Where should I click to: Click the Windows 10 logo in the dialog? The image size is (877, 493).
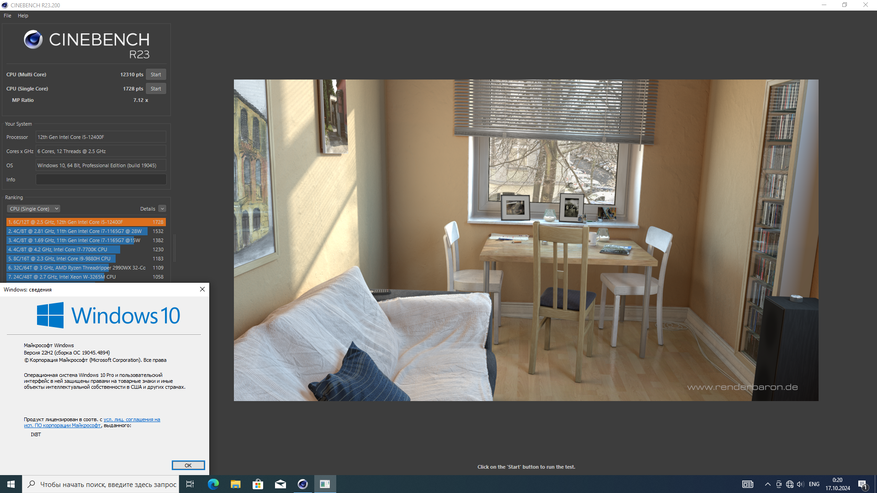tap(109, 316)
